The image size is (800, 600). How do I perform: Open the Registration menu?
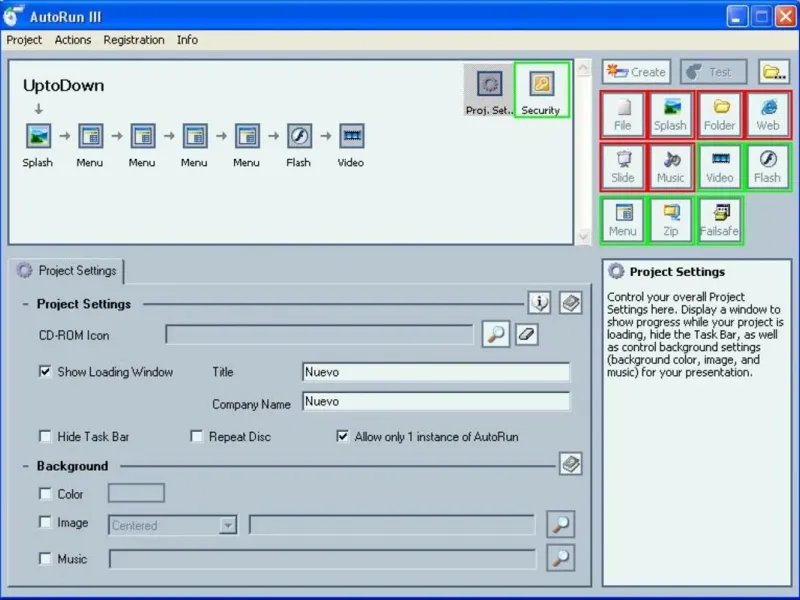(134, 40)
